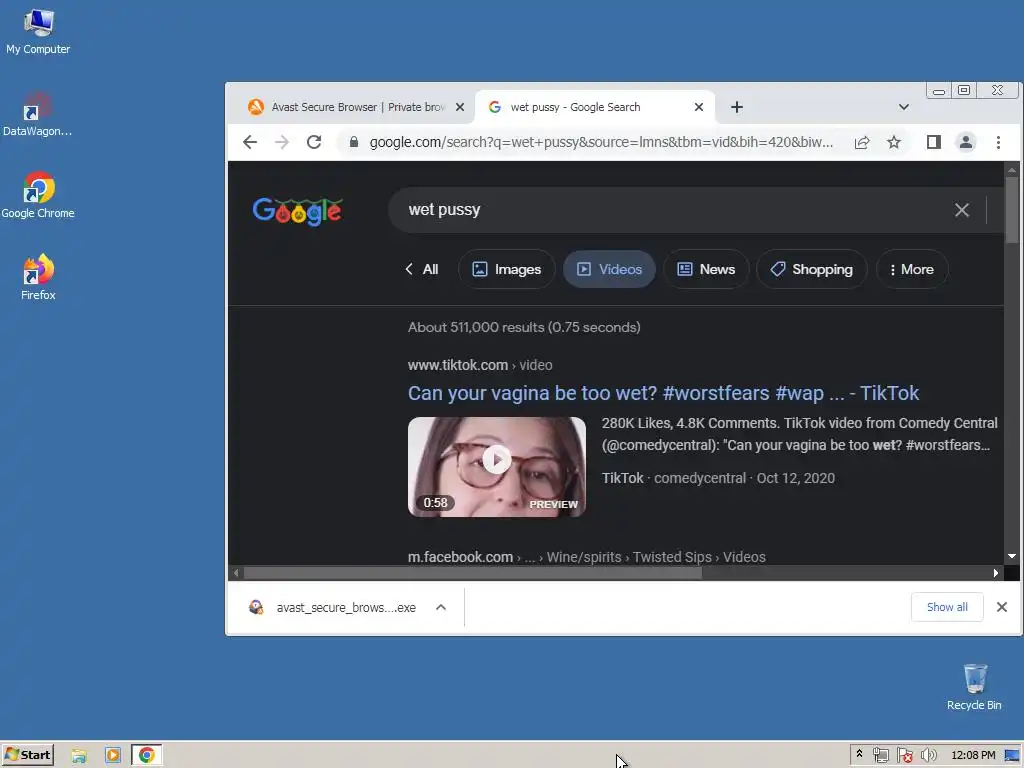
Task: Switch to Shopping results filter
Action: pyautogui.click(x=812, y=269)
